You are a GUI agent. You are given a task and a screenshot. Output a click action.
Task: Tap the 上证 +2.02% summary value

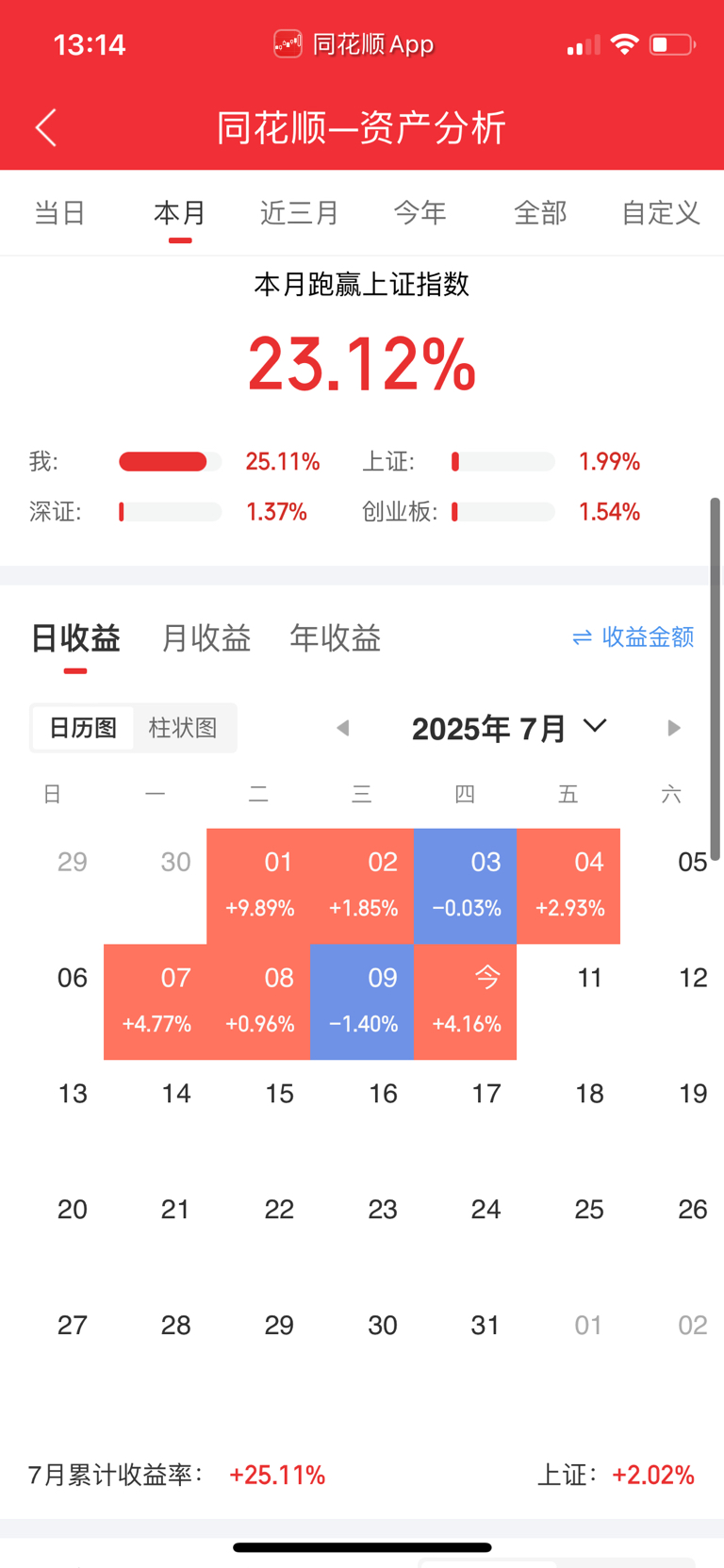pyautogui.click(x=653, y=1475)
